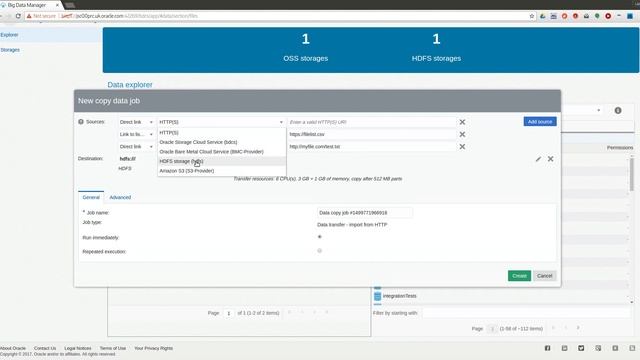This screenshot has width=640, height=360.
Task: Click the Enter a valid HTTP(S) URI field
Action: coord(372,122)
